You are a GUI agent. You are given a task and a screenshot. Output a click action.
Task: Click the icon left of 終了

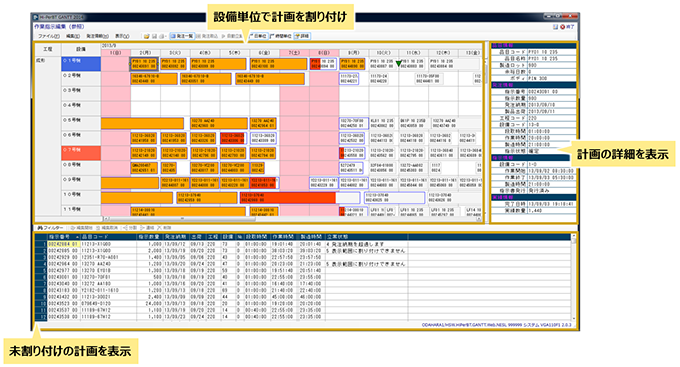click(556, 27)
